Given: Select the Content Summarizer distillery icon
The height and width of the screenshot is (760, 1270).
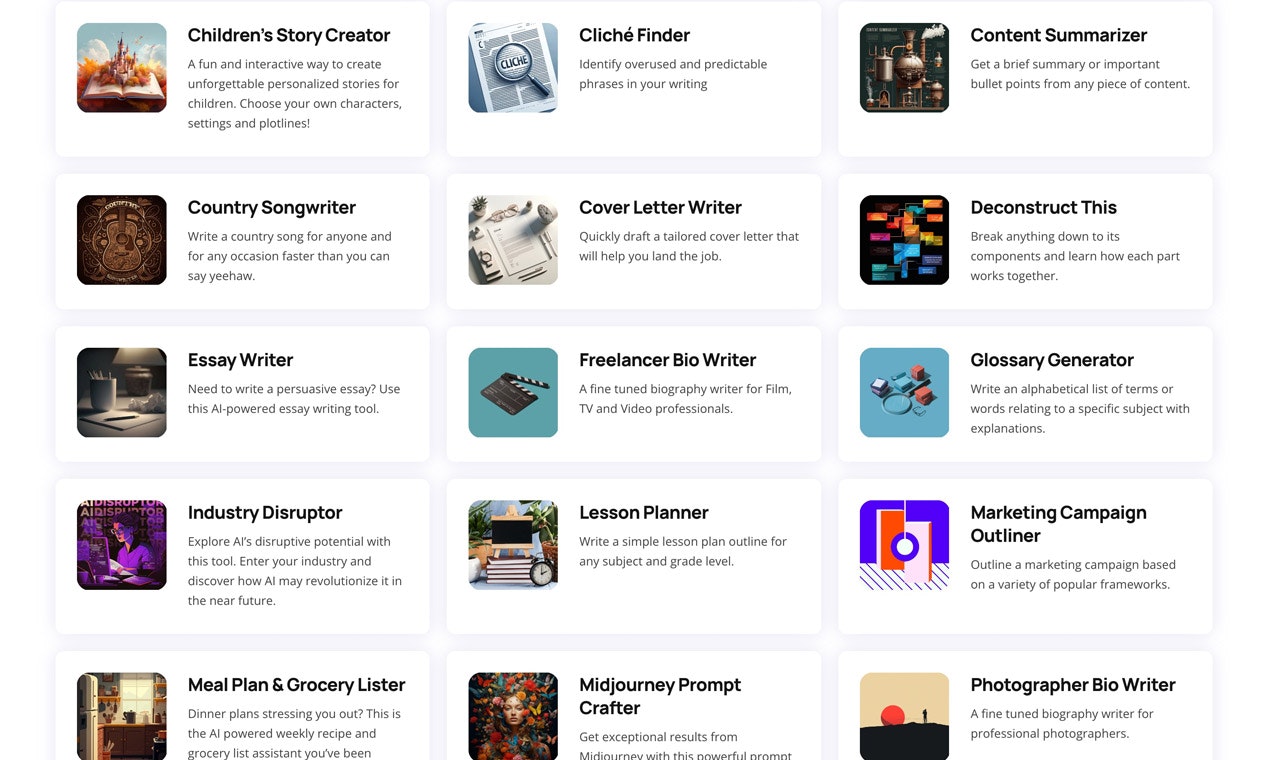Looking at the screenshot, I should pos(904,68).
